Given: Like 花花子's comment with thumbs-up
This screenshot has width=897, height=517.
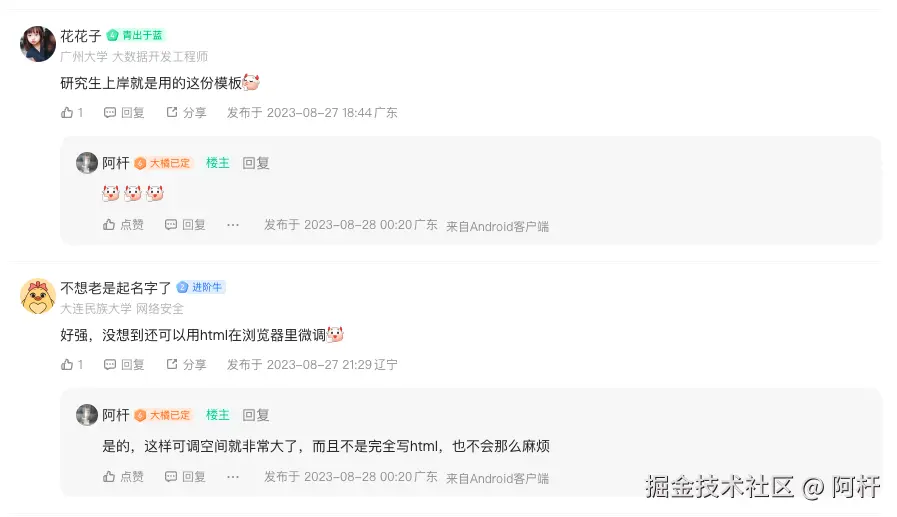Looking at the screenshot, I should 72,113.
